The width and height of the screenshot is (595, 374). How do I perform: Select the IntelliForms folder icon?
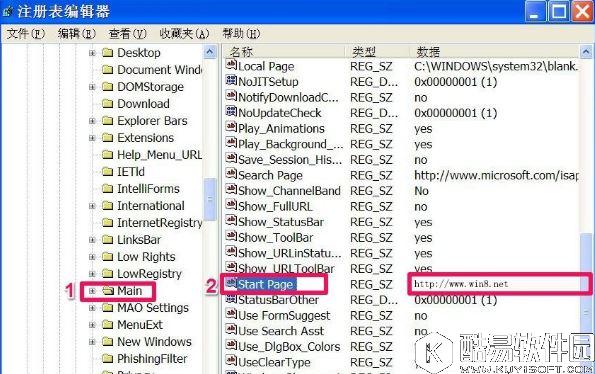(x=108, y=189)
